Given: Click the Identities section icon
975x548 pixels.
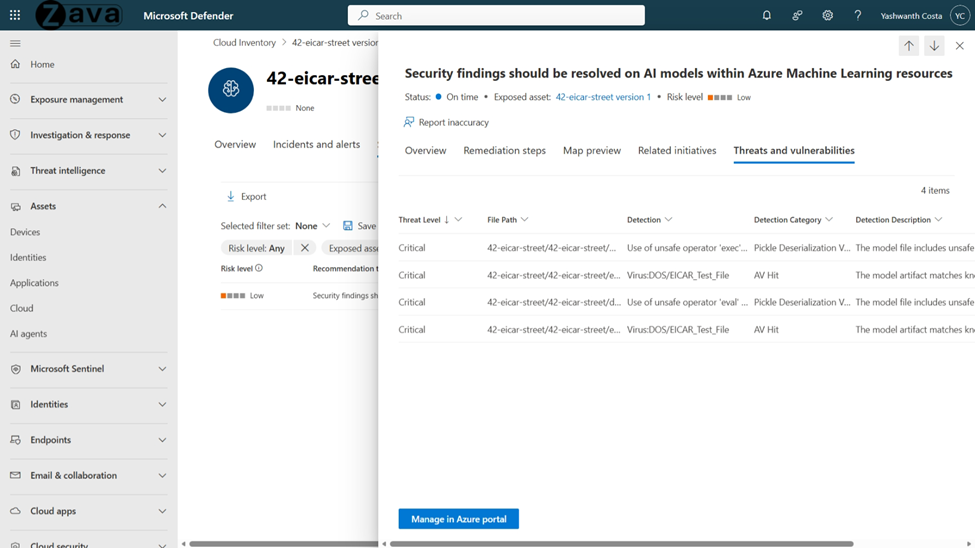Looking at the screenshot, I should click(16, 404).
